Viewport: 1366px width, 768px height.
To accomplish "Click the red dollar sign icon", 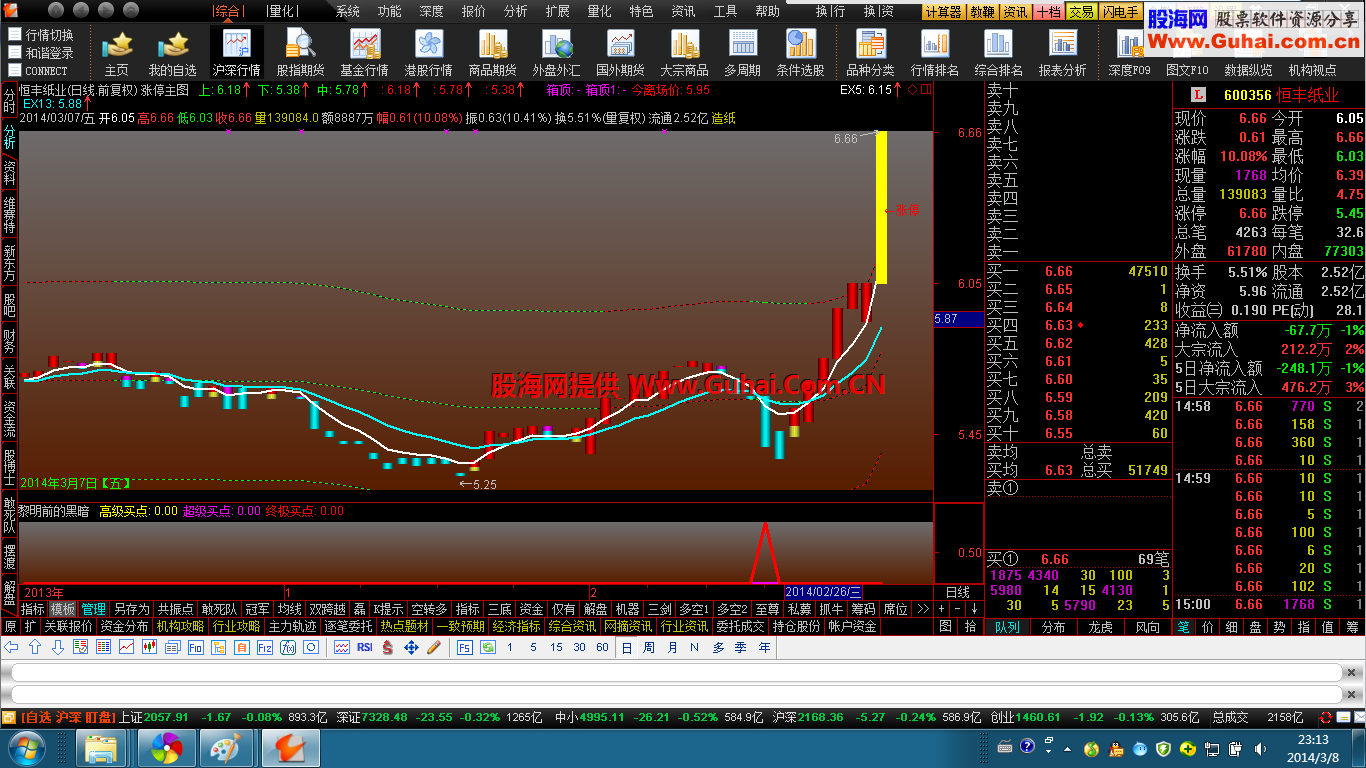I will [387, 647].
